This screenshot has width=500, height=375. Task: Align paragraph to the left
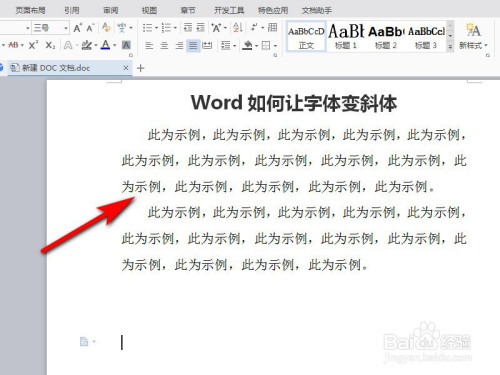pos(149,46)
